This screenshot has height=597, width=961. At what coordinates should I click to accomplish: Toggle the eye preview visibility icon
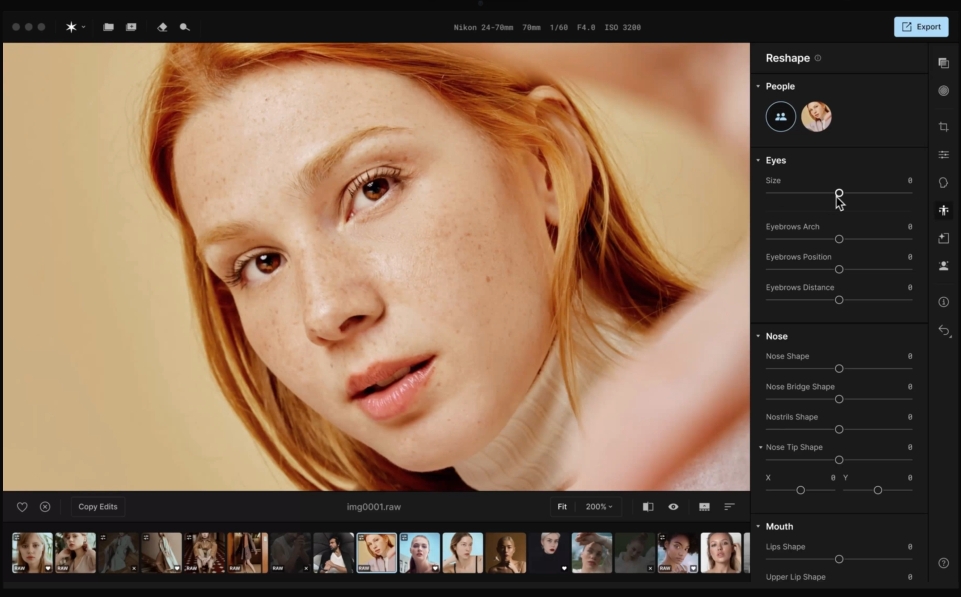click(673, 507)
